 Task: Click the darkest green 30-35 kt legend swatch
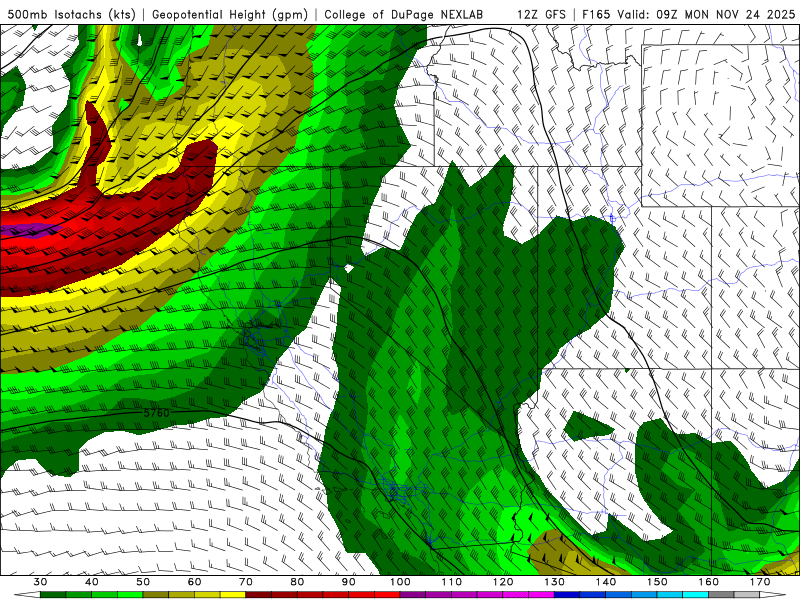pos(53,595)
